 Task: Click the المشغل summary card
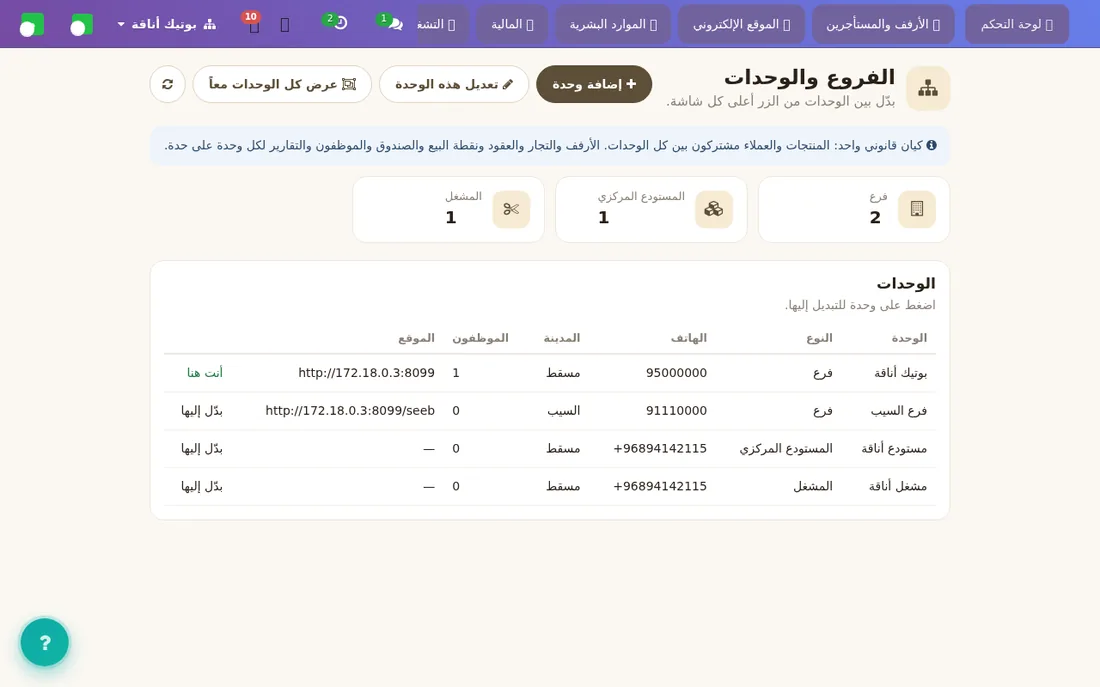point(448,209)
